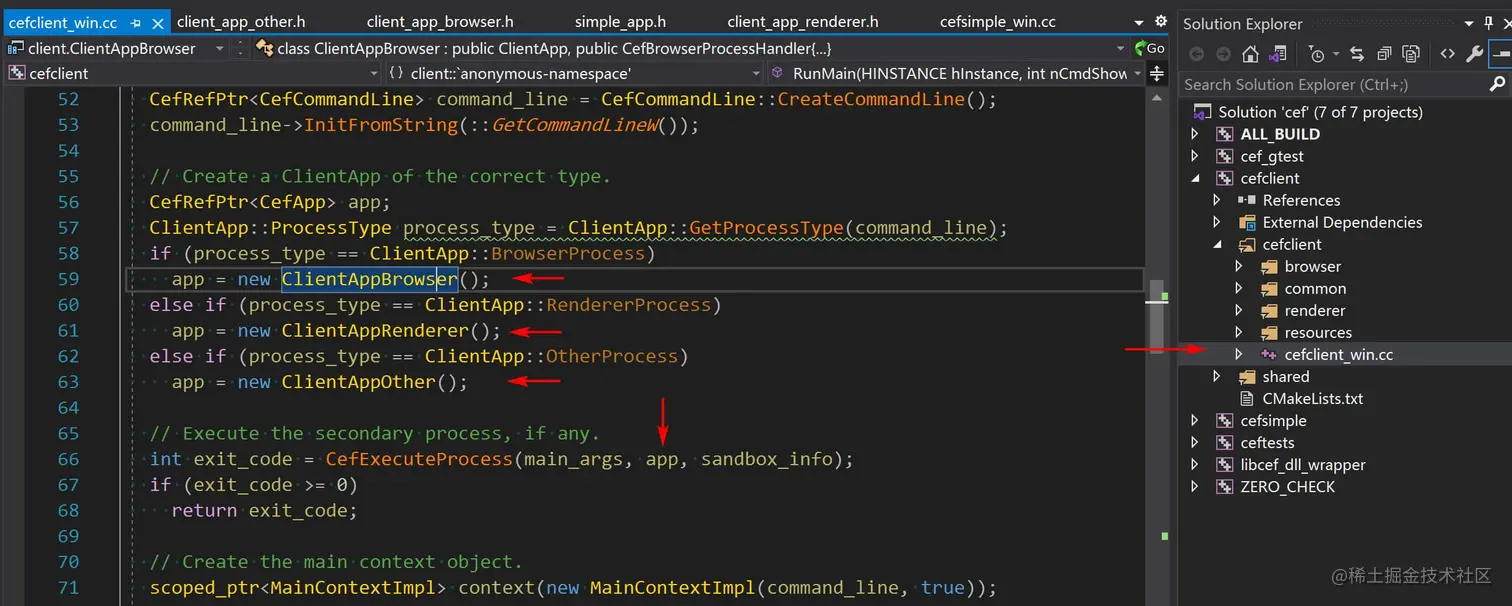Screen dimensions: 1512x606
Task: Open the Pending Changes Filter clock icon
Action: [1316, 54]
